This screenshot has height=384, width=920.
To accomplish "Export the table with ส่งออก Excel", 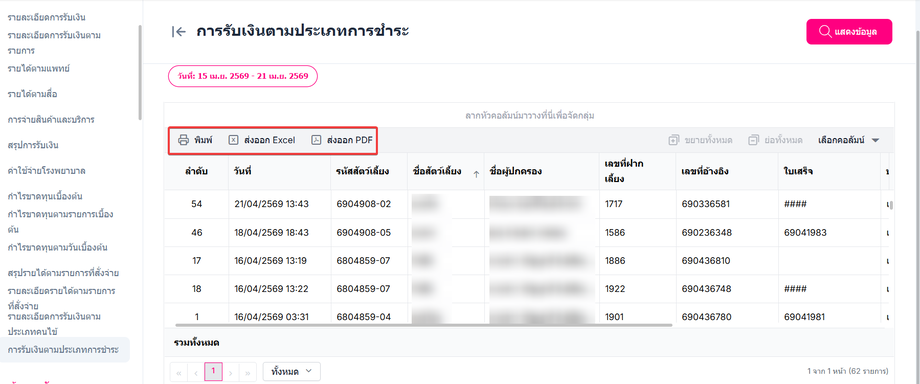I will 262,140.
